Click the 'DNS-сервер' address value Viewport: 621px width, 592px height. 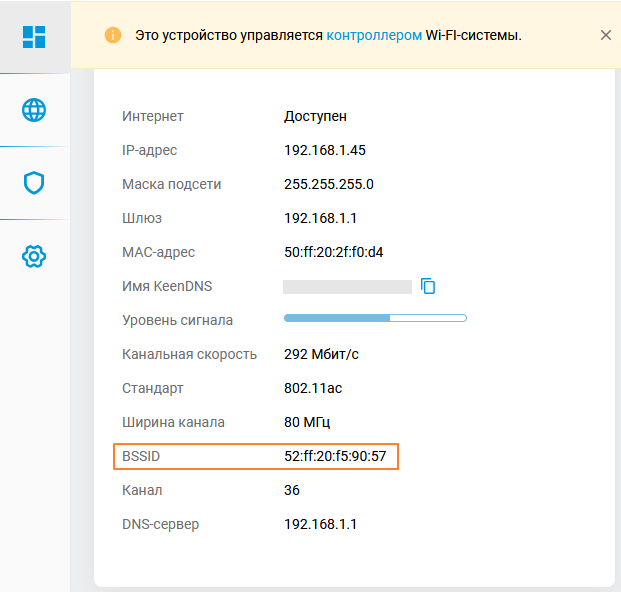[x=320, y=524]
